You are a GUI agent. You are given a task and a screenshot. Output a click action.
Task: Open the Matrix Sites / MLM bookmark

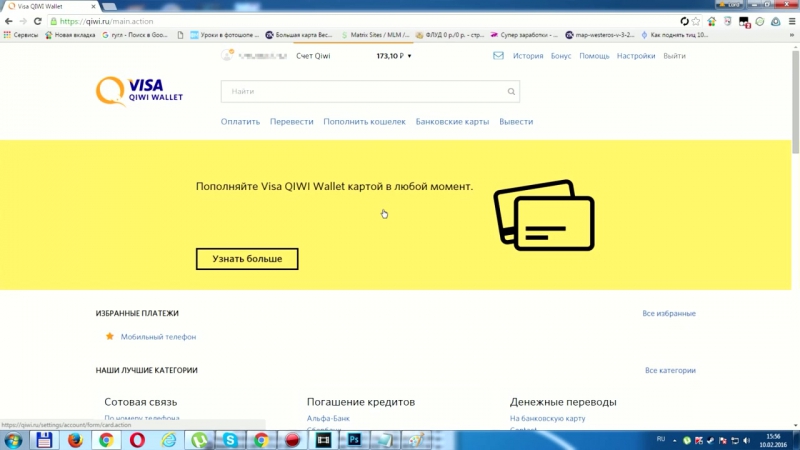(x=375, y=35)
